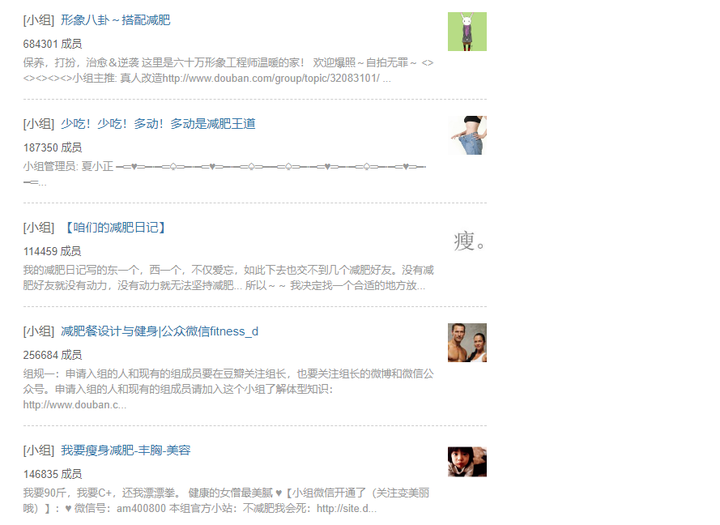The height and width of the screenshot is (525, 720).
Task: Click the 256684 成员 member count
Action: point(52,355)
